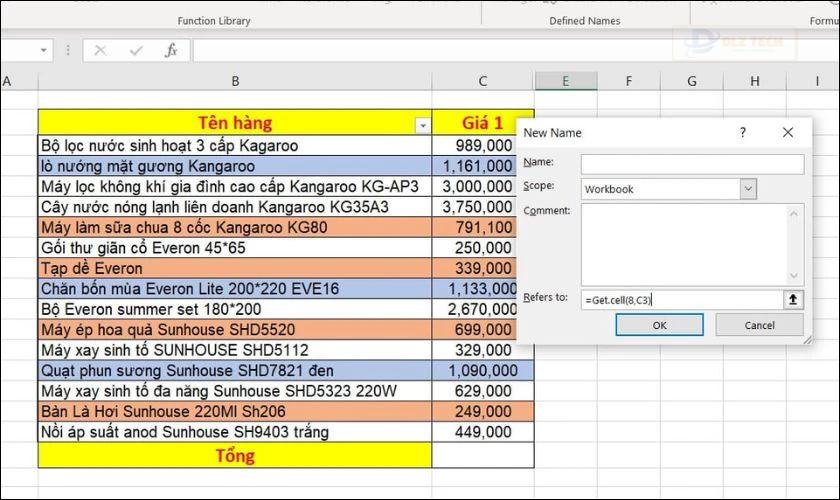Select cell Bàn Là Hơi Sunhouse 220Ml Sh206
The height and width of the screenshot is (500, 840).
pyautogui.click(x=235, y=411)
